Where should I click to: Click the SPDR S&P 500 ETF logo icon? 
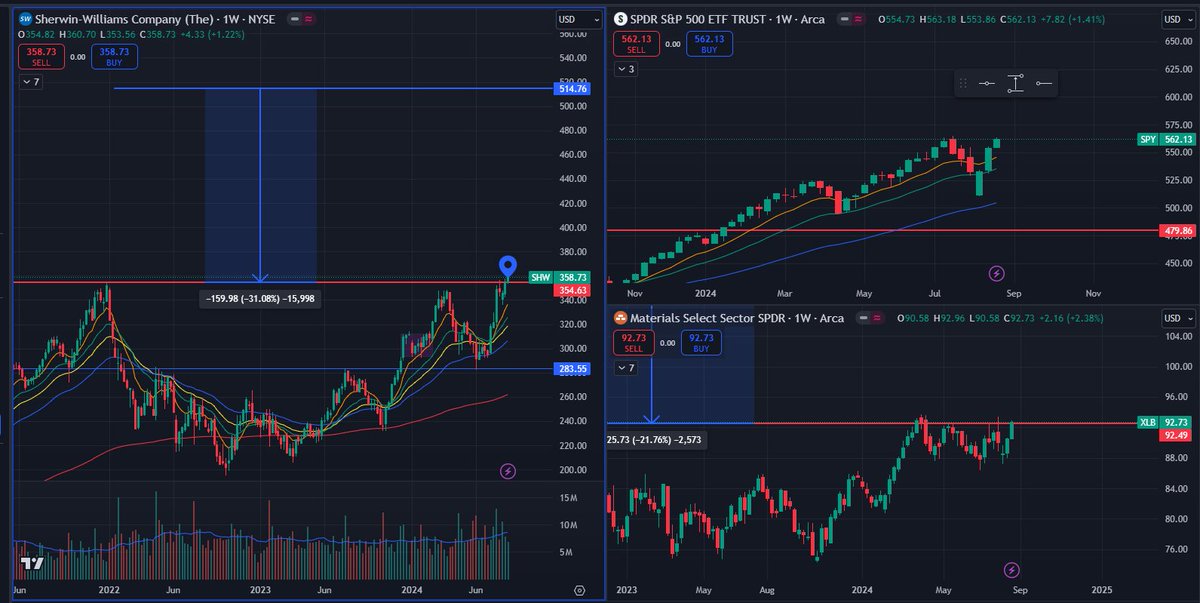(620, 18)
